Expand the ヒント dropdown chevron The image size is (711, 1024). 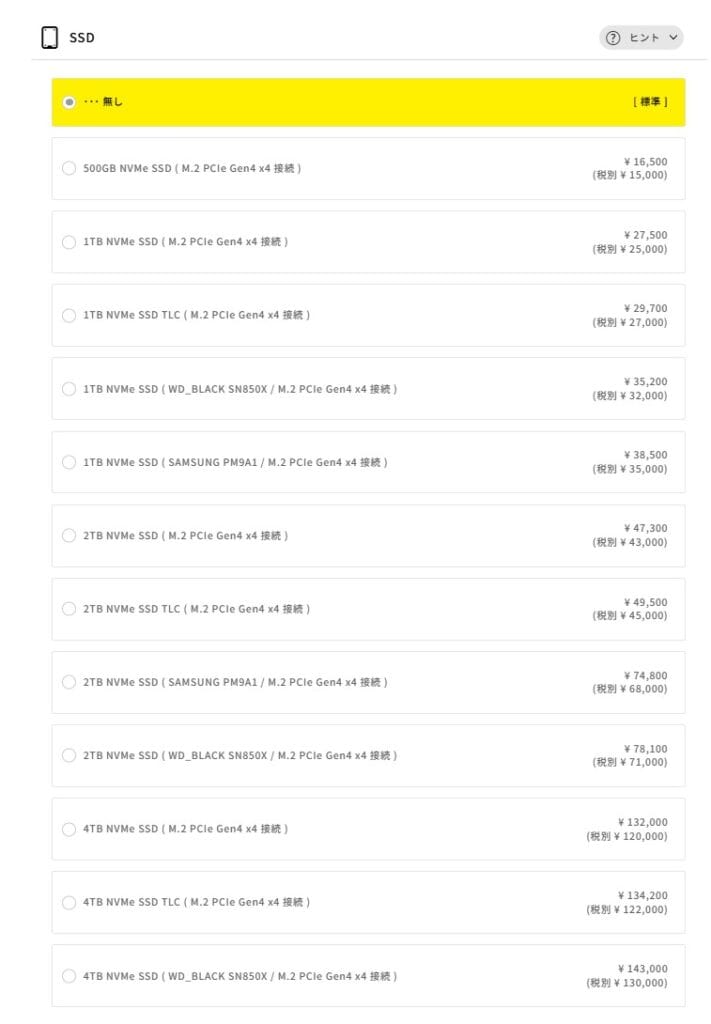click(x=673, y=38)
